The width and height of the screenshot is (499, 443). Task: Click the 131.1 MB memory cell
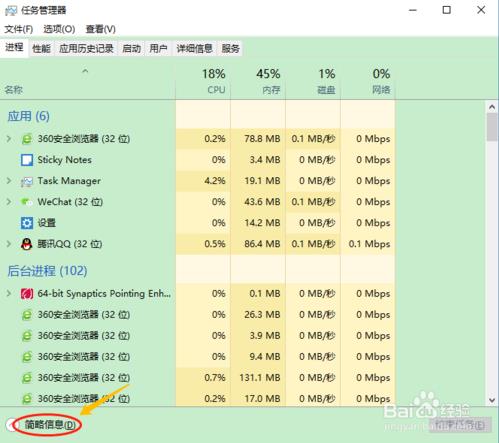click(258, 378)
